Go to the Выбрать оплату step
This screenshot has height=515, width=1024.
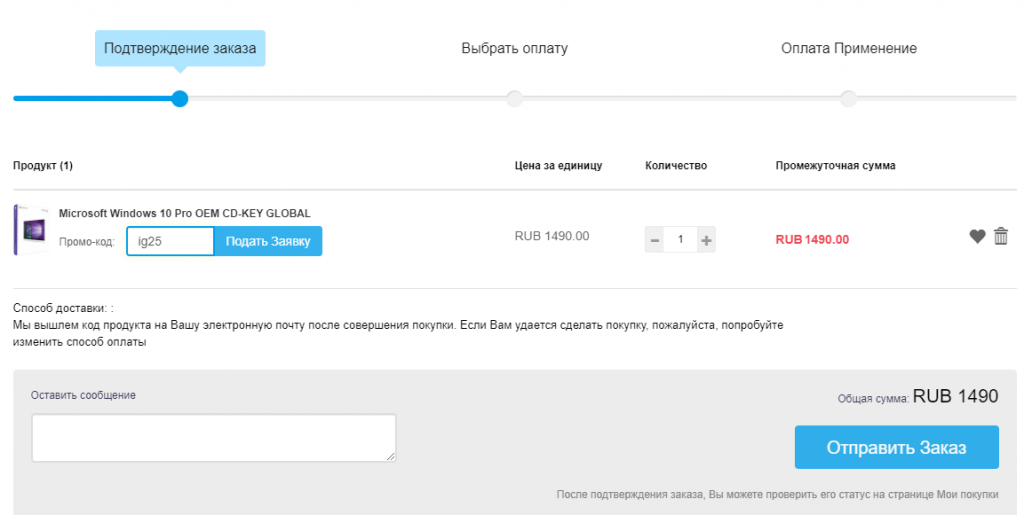[x=514, y=48]
